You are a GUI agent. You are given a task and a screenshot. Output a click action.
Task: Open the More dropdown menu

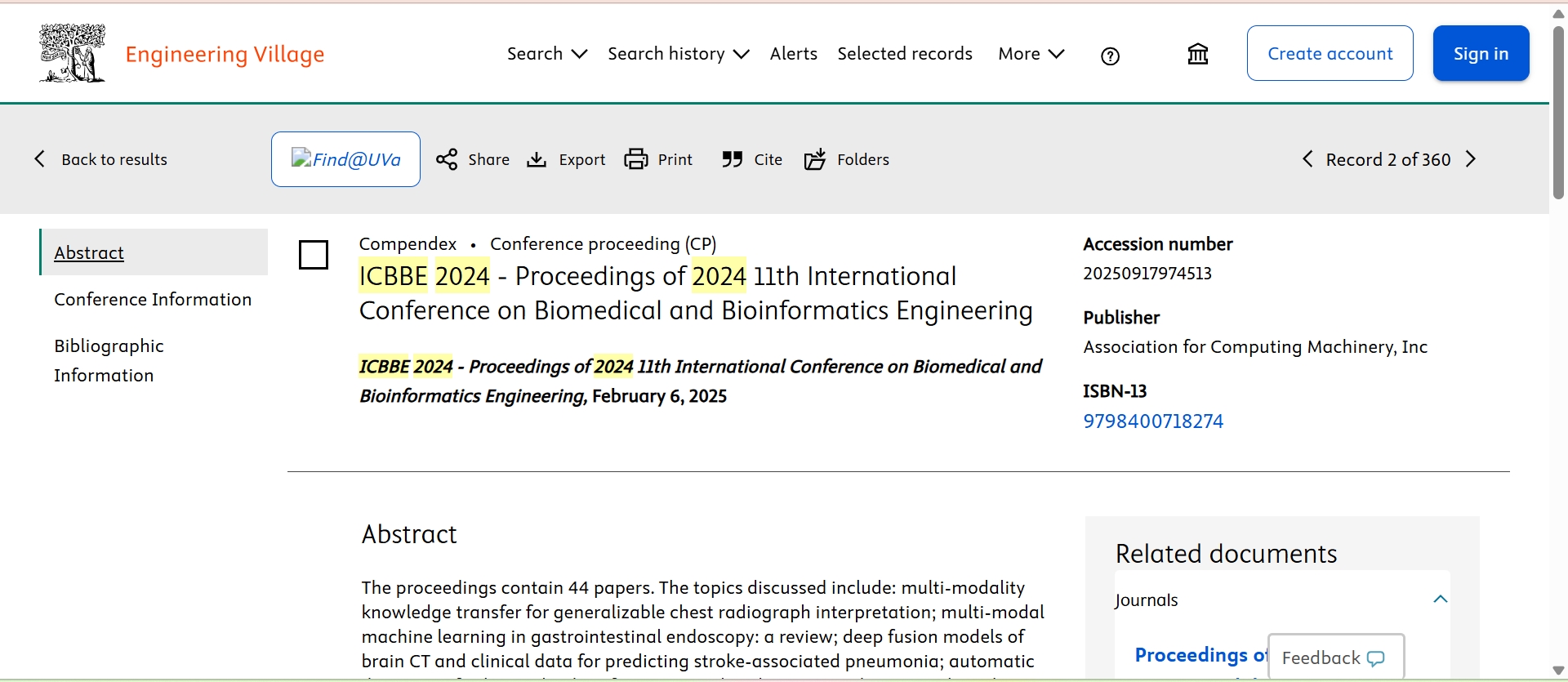coord(1031,54)
